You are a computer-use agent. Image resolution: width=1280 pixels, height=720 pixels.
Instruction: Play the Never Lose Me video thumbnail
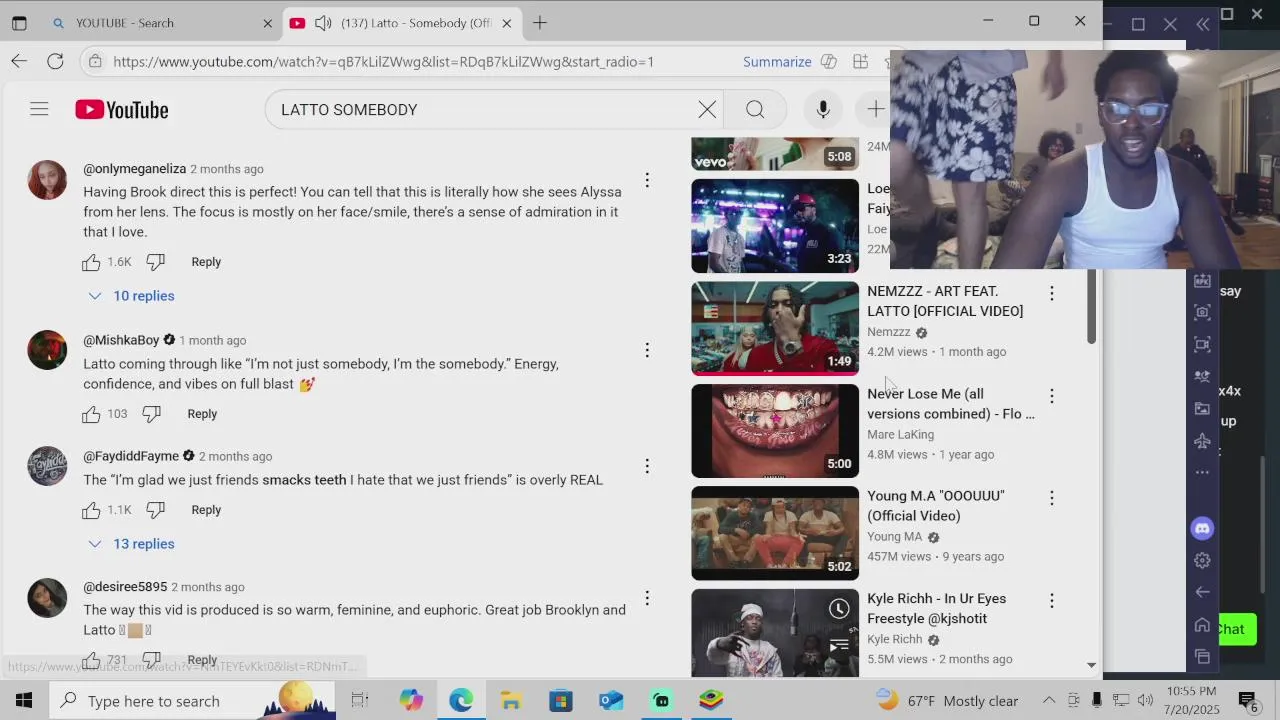point(775,431)
